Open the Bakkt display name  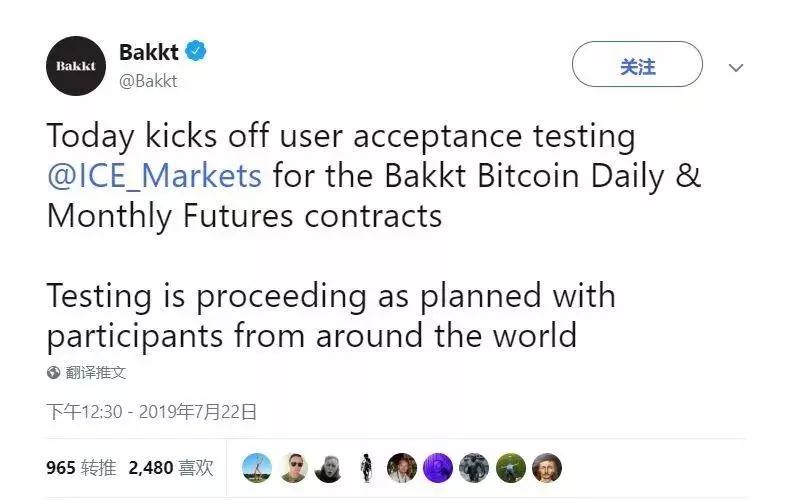[x=148, y=52]
